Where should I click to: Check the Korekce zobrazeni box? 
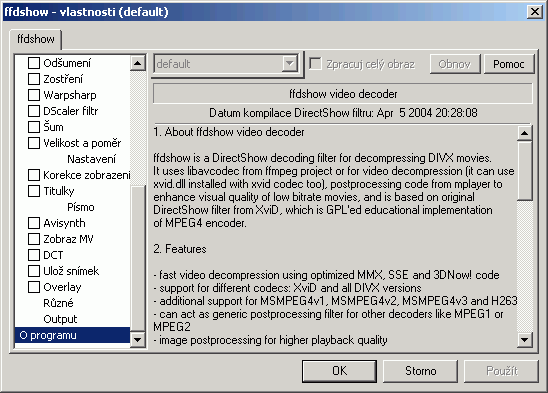point(34,175)
